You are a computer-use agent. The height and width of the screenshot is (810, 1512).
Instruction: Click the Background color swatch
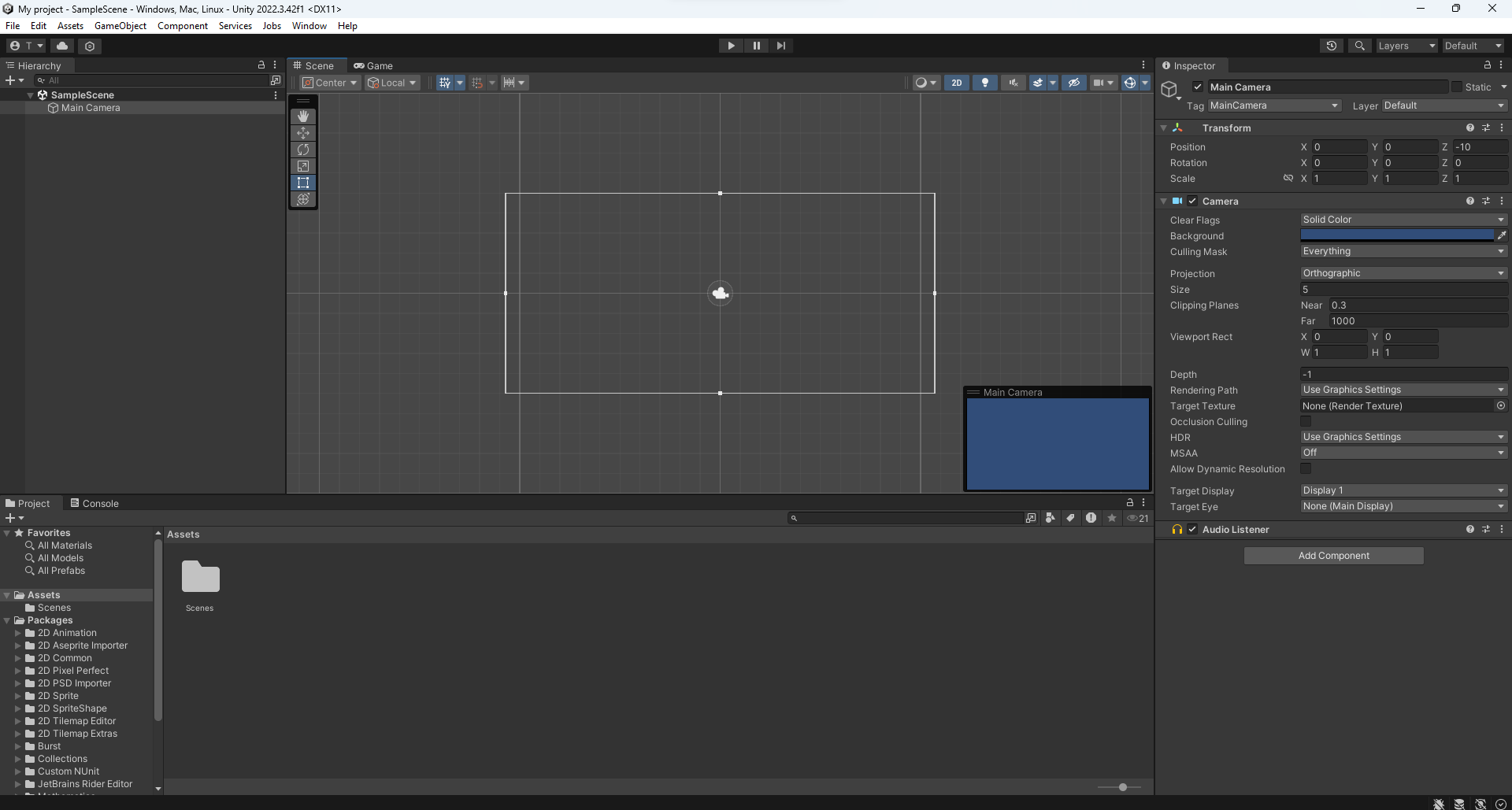click(x=1396, y=235)
